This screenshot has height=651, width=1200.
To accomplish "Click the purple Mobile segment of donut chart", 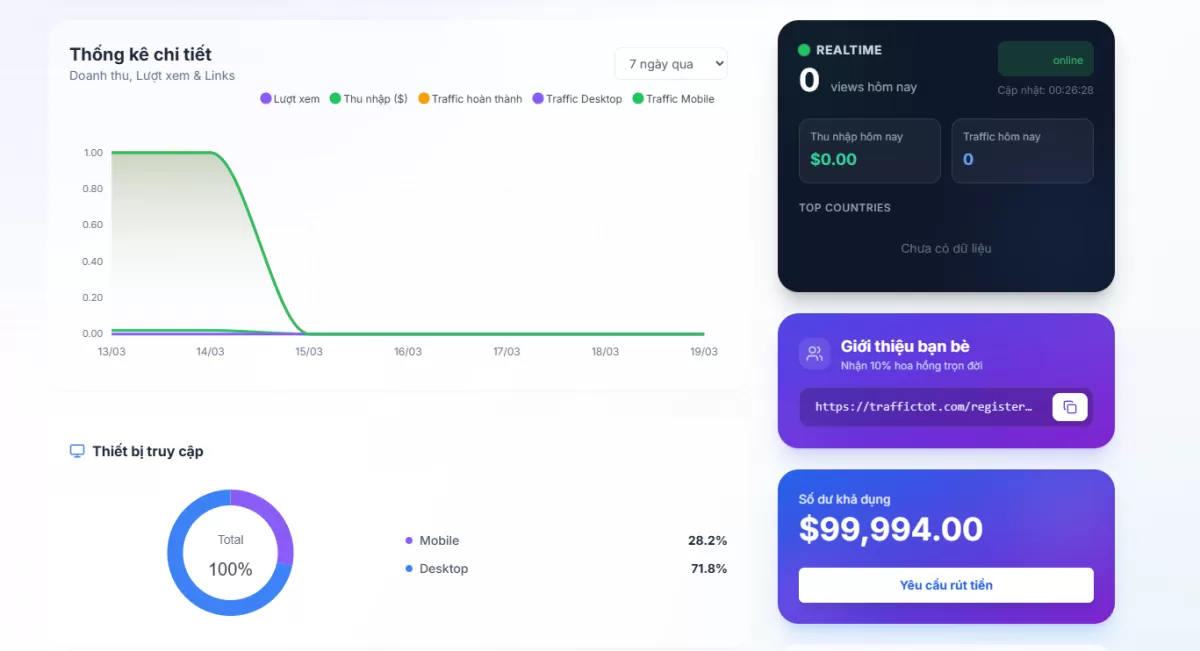I will click(x=269, y=515).
